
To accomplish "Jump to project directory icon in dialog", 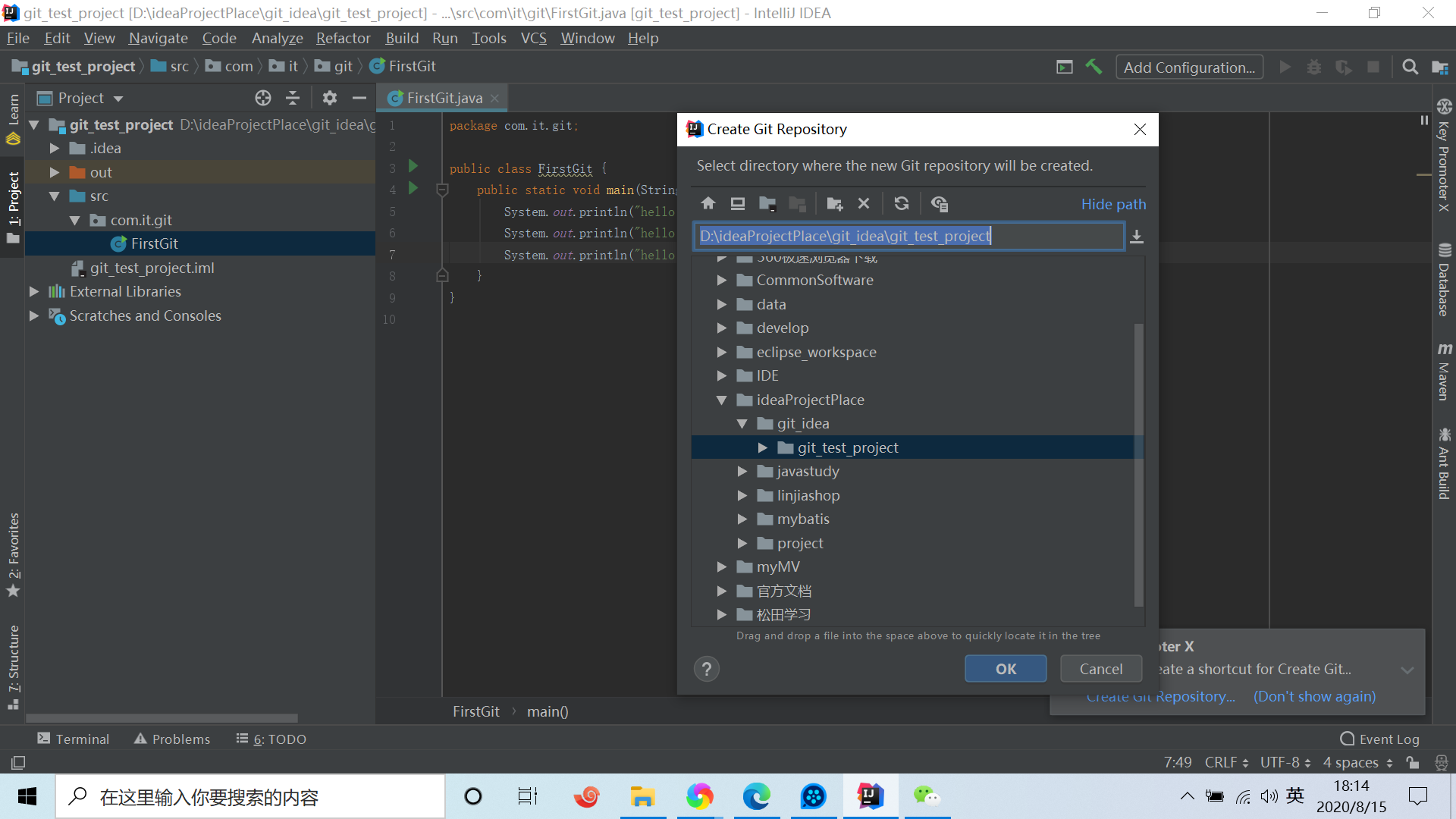I will (767, 203).
